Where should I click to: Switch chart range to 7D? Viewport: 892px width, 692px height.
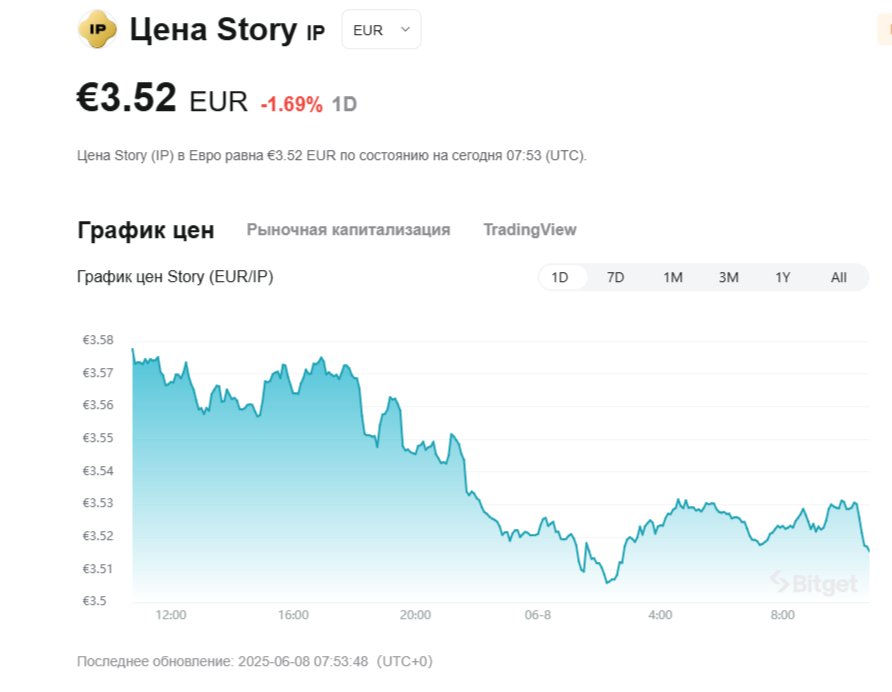[x=616, y=277]
